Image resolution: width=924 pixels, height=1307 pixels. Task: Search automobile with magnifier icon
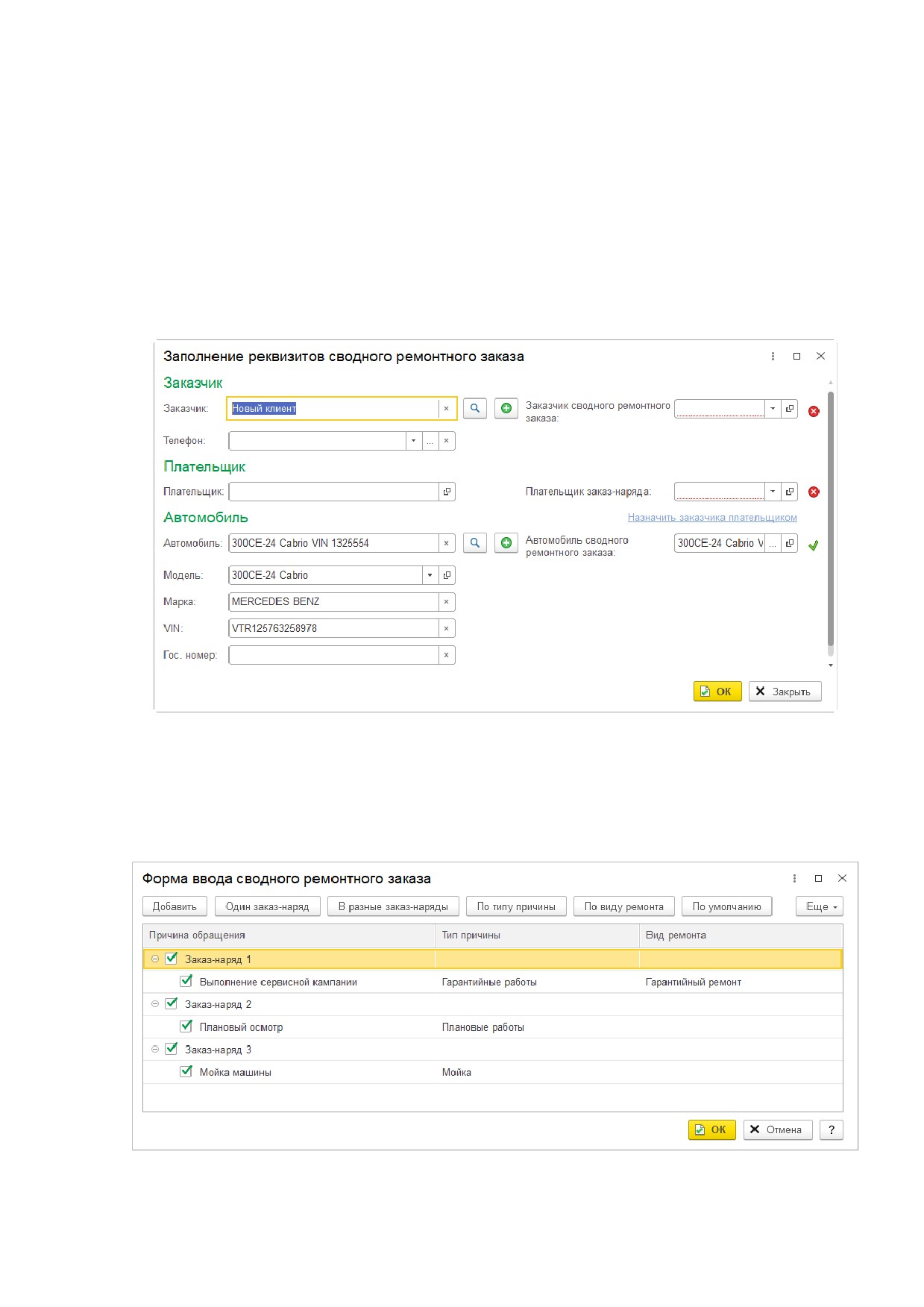pyautogui.click(x=474, y=543)
